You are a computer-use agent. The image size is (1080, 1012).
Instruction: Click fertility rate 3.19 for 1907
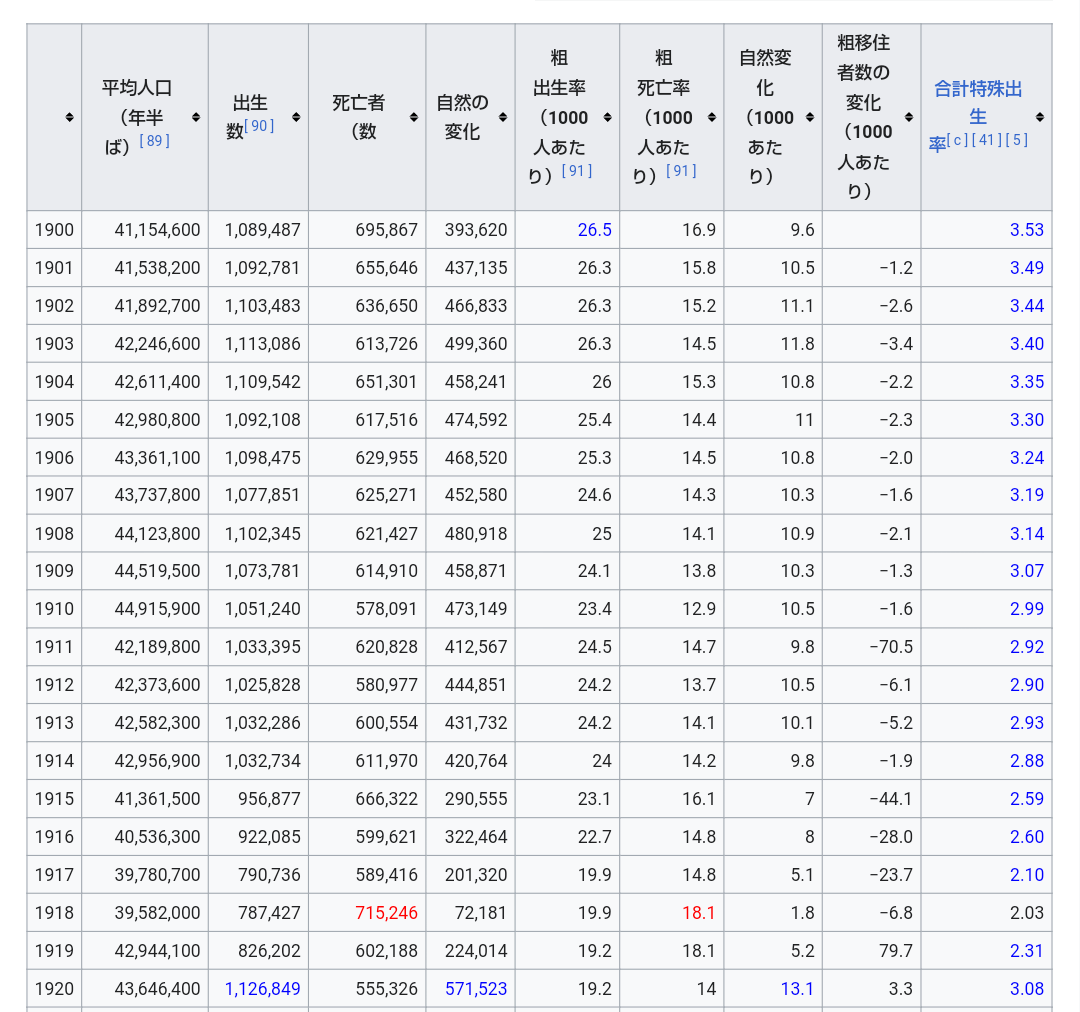pos(1027,495)
